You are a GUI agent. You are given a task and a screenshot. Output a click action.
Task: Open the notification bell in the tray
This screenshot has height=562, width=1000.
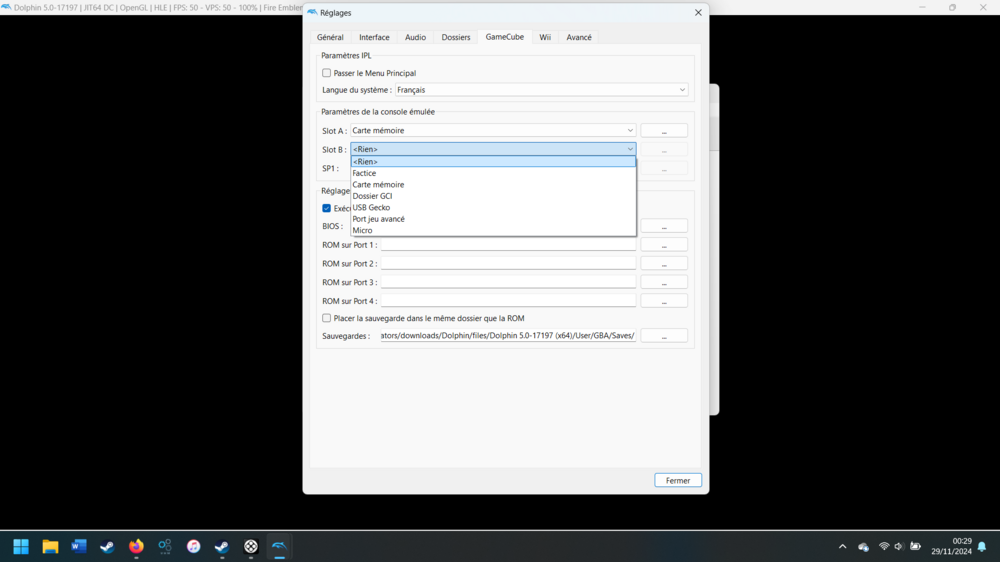981,546
